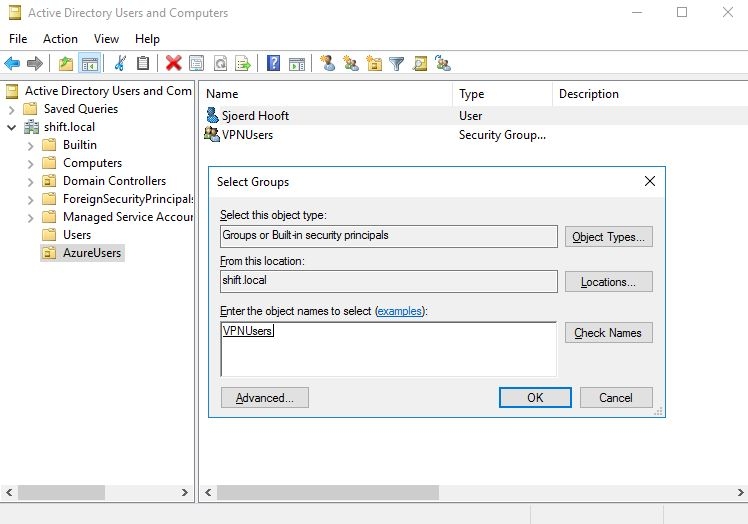The image size is (748, 524).
Task: Select the Users container in the tree
Action: (x=76, y=235)
